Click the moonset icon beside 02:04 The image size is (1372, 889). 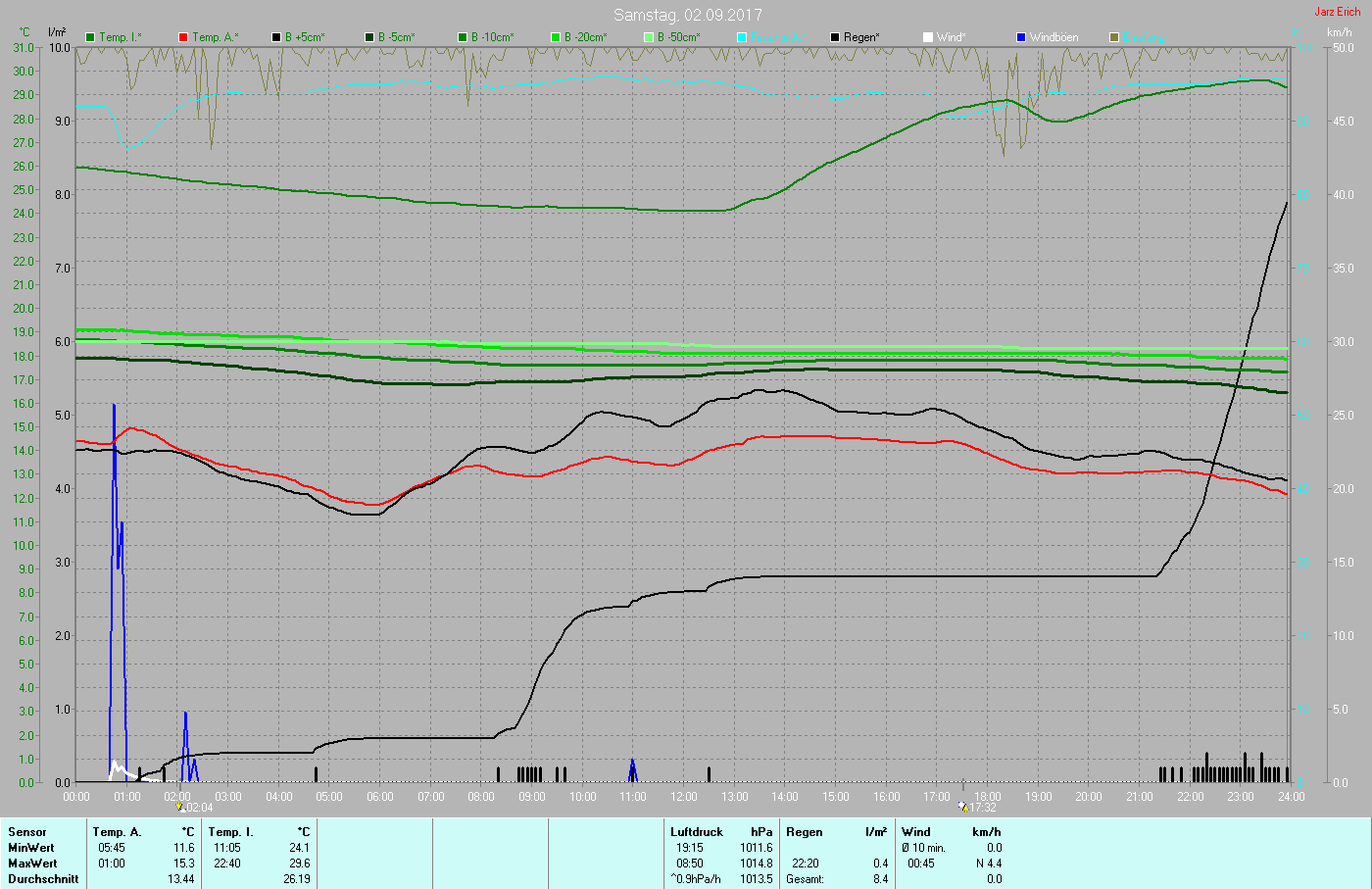coord(180,808)
